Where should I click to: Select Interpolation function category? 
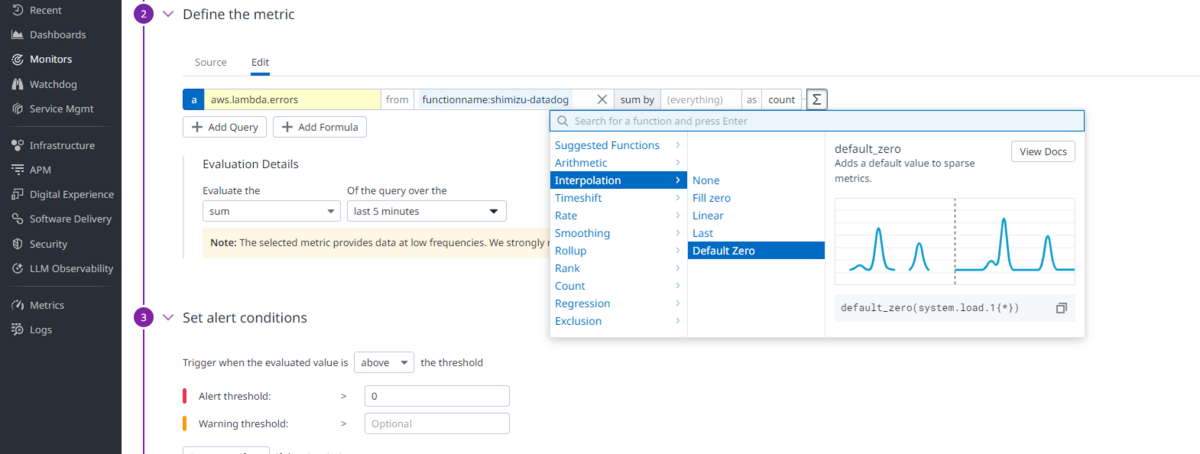pos(618,181)
